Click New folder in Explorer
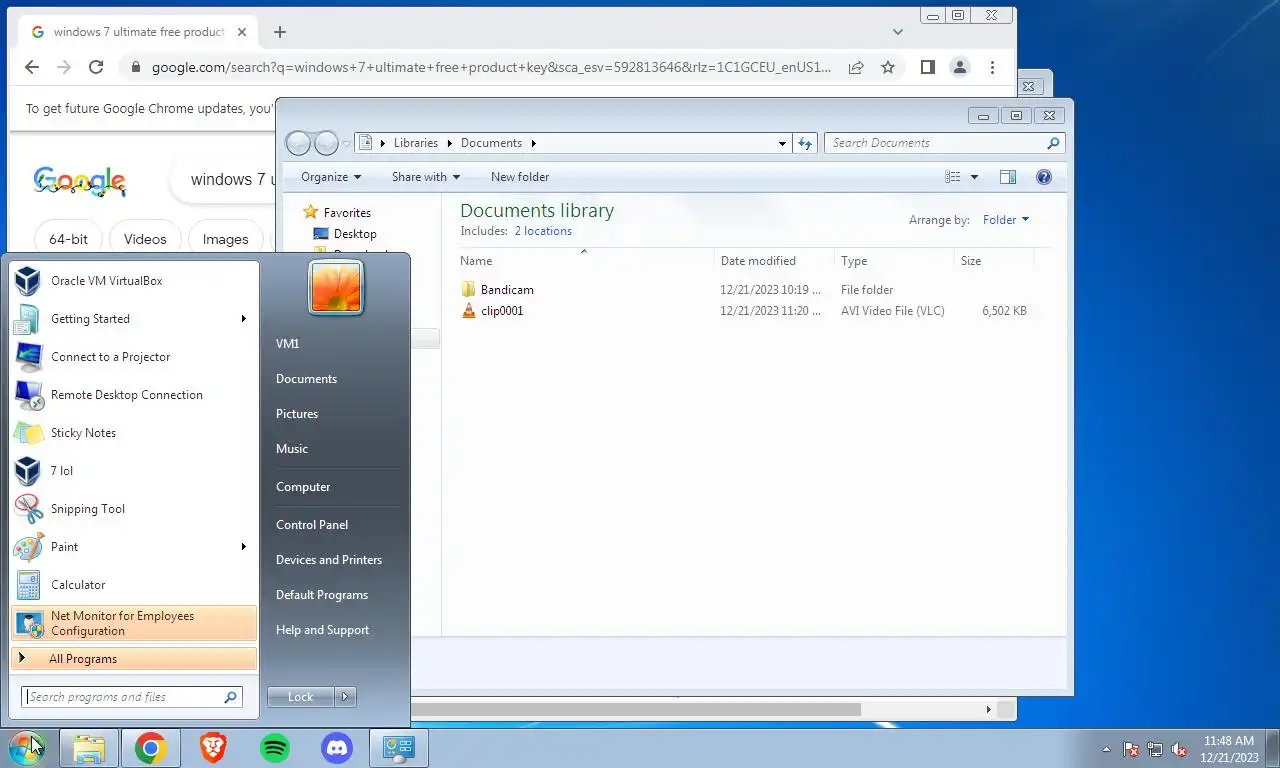 [x=520, y=177]
